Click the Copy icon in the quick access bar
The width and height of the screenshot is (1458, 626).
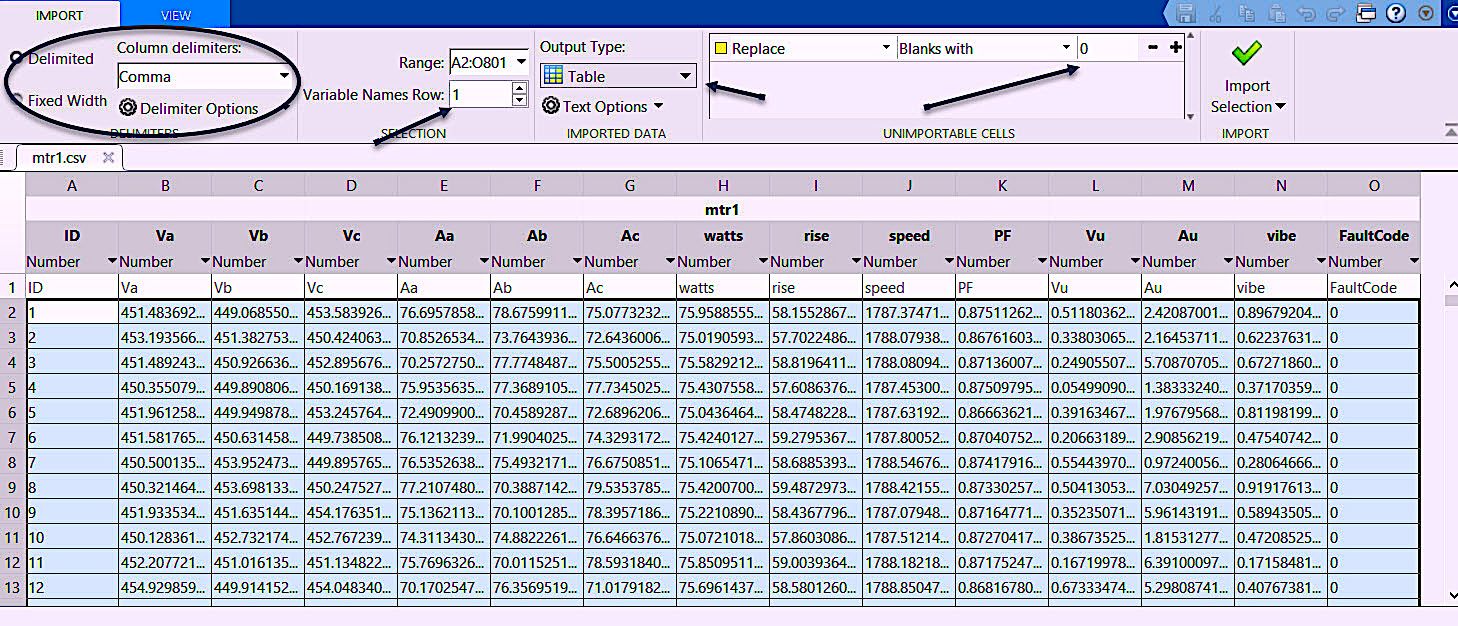pyautogui.click(x=1246, y=13)
